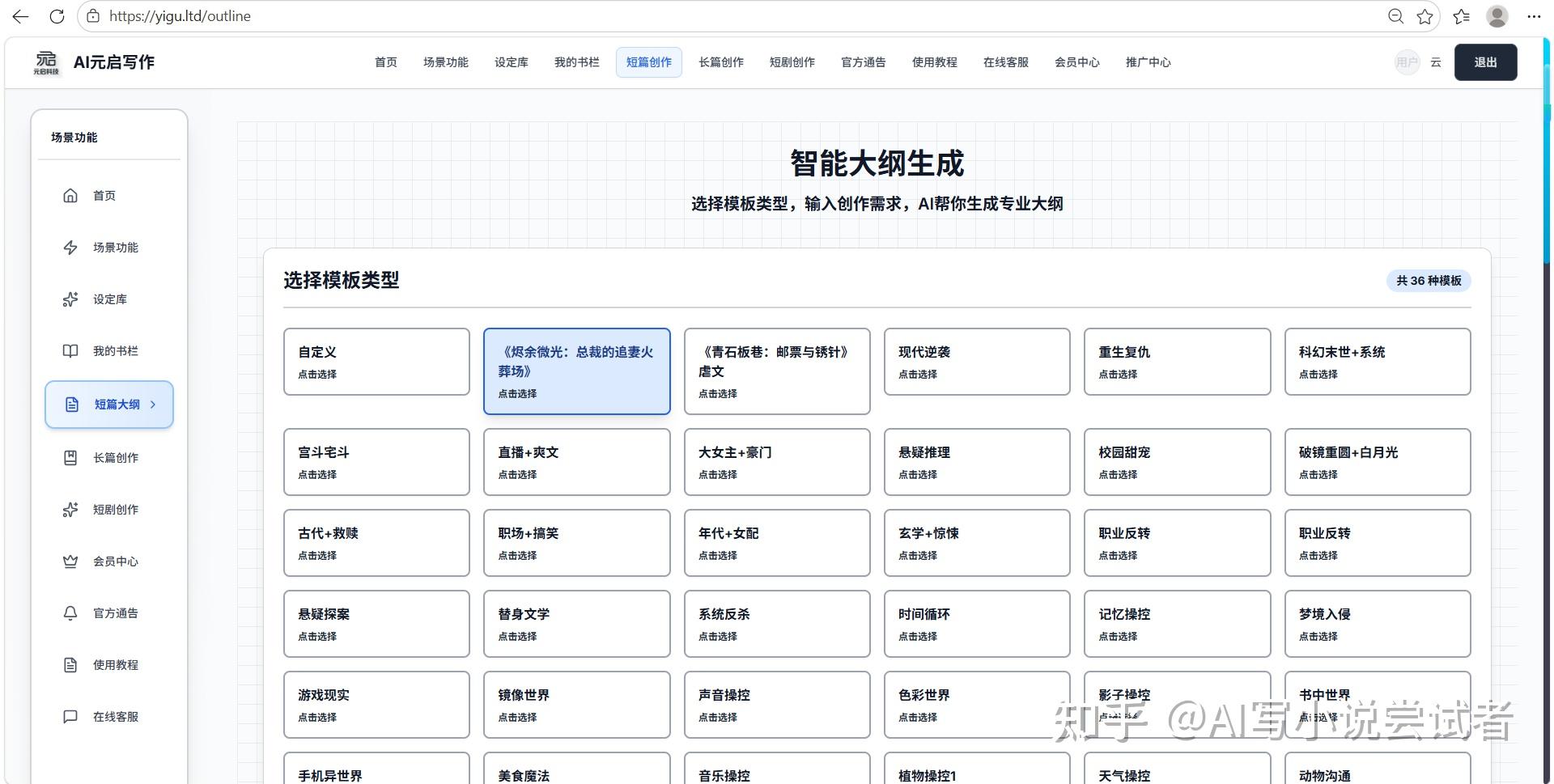Open 官方通告 in the top navigation
The image size is (1554, 784).
(864, 62)
